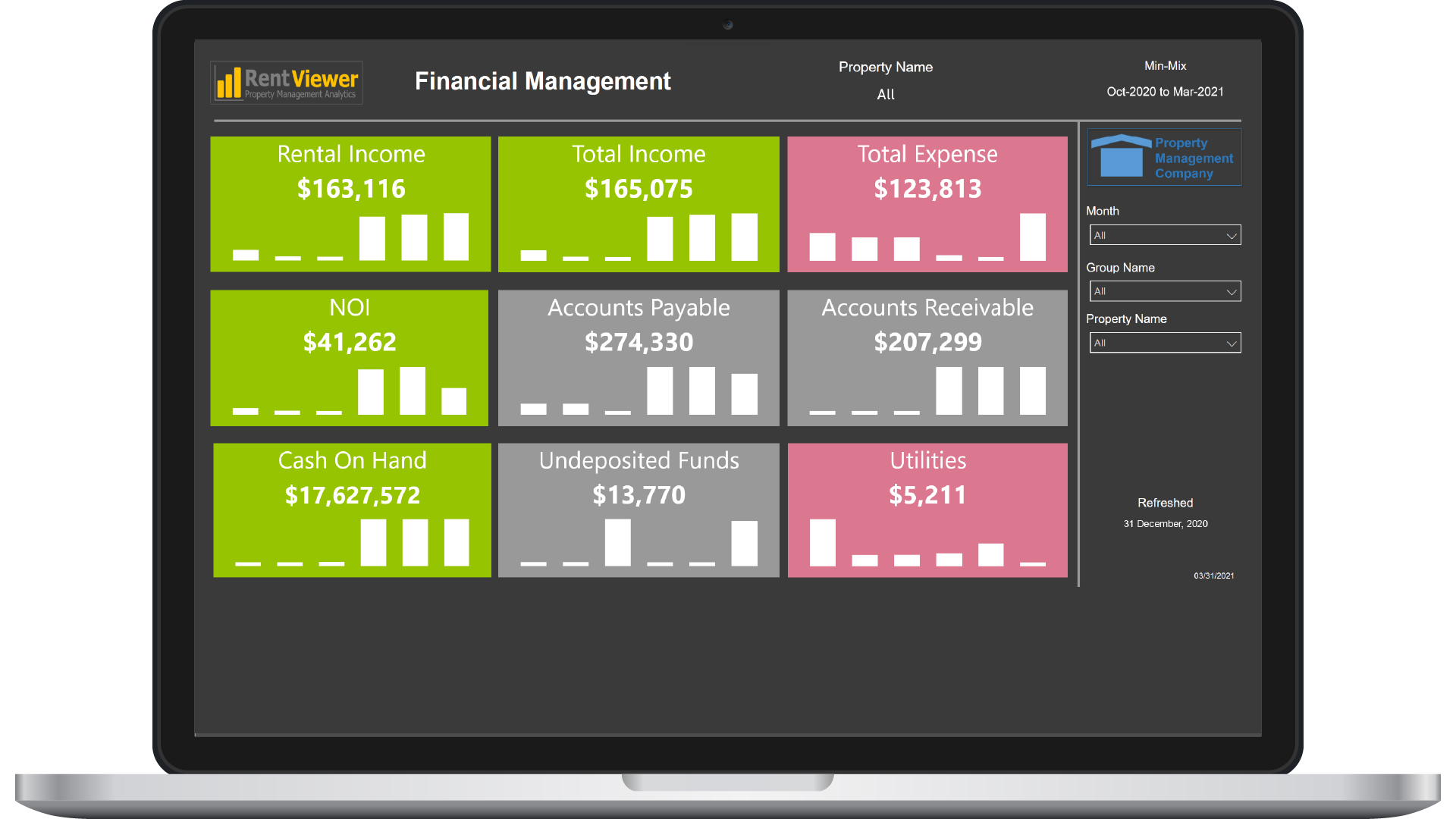Expand the Group Name dropdown

click(1165, 291)
